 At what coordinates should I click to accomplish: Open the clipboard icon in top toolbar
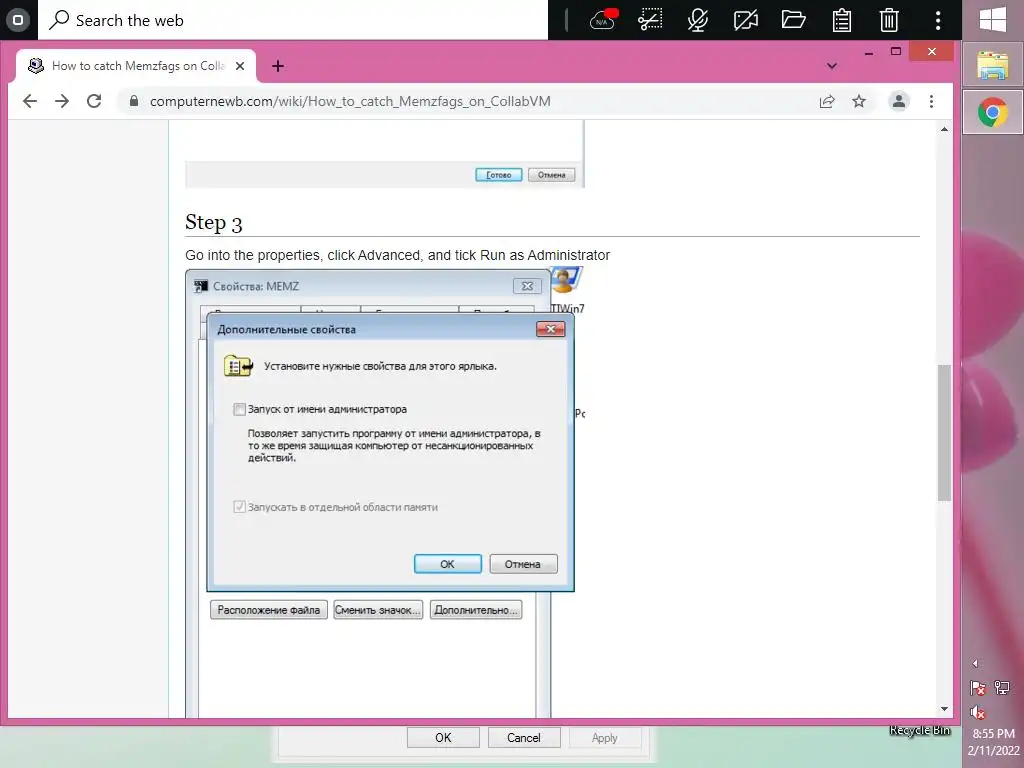click(841, 20)
